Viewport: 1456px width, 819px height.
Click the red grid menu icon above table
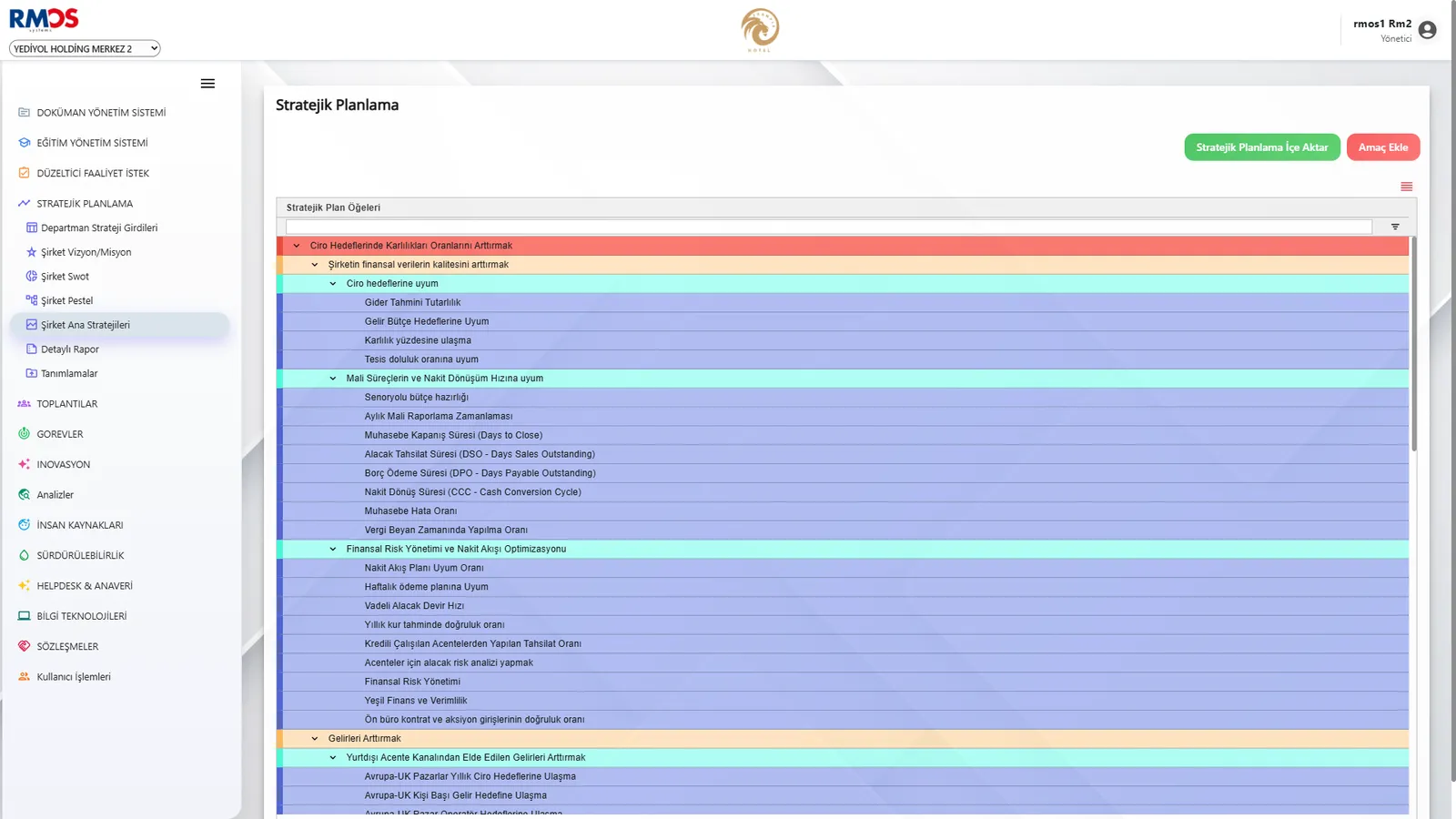tap(1406, 187)
